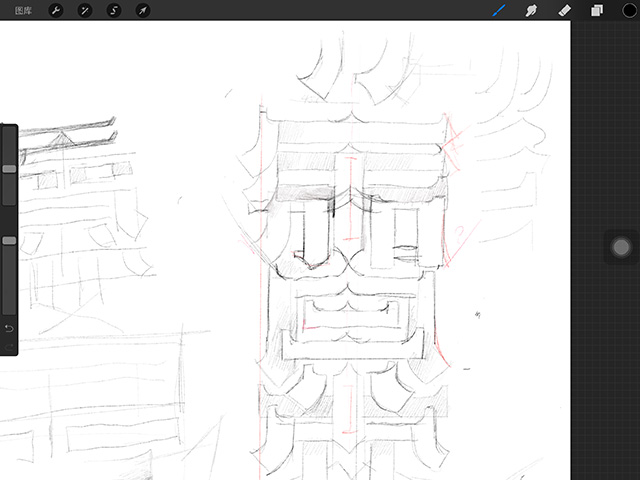Viewport: 640px width, 480px height.
Task: Open the Adjustments magic wand menu
Action: click(85, 10)
